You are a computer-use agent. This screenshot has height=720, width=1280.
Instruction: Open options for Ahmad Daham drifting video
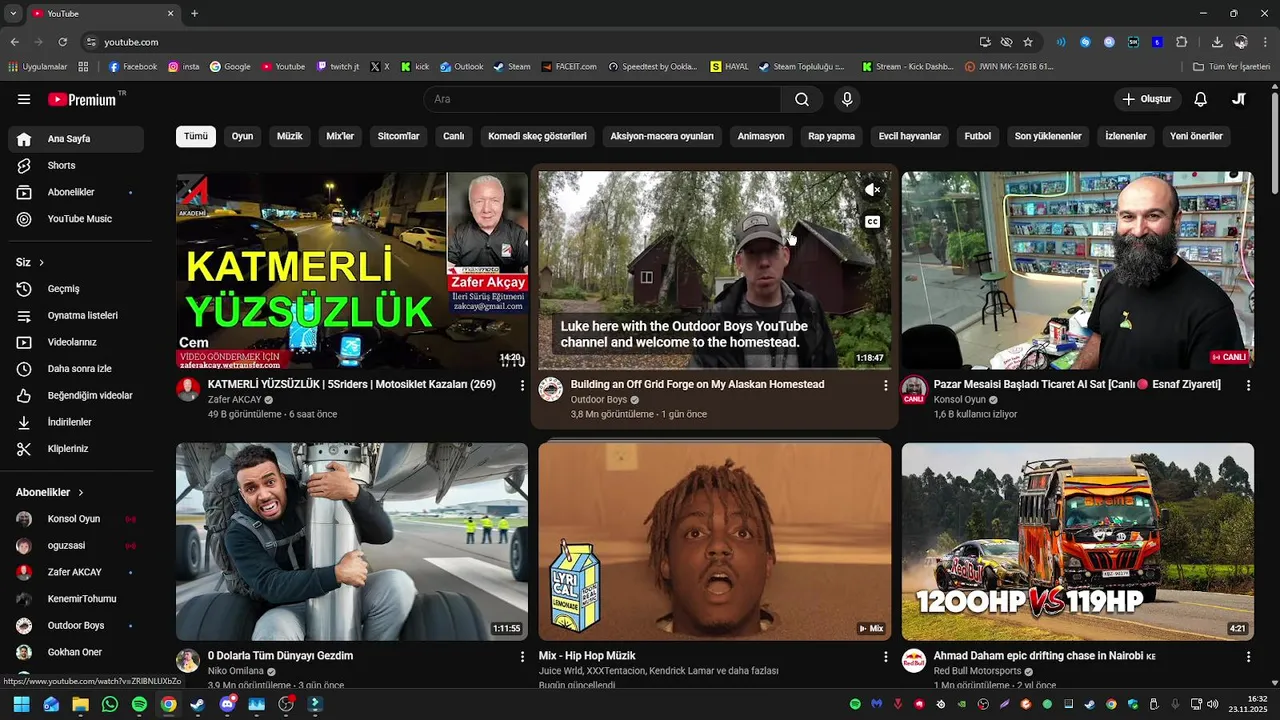(x=1248, y=657)
